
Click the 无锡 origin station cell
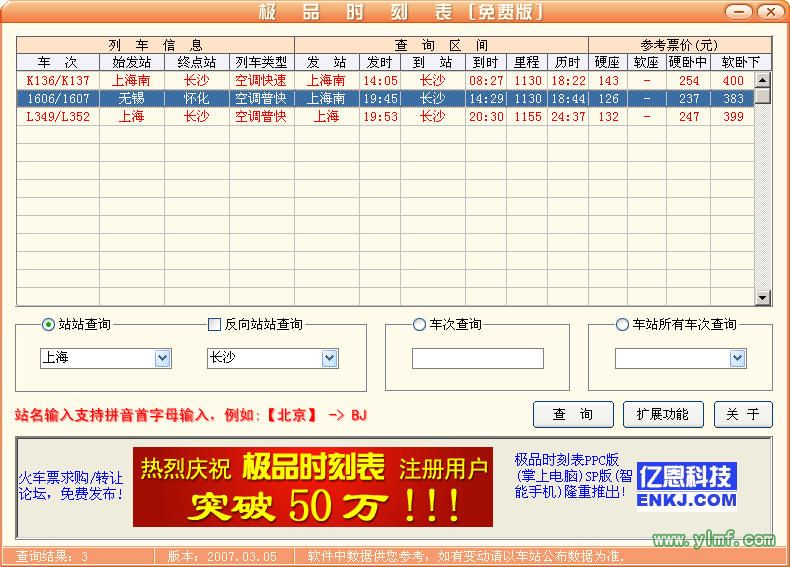[132, 98]
